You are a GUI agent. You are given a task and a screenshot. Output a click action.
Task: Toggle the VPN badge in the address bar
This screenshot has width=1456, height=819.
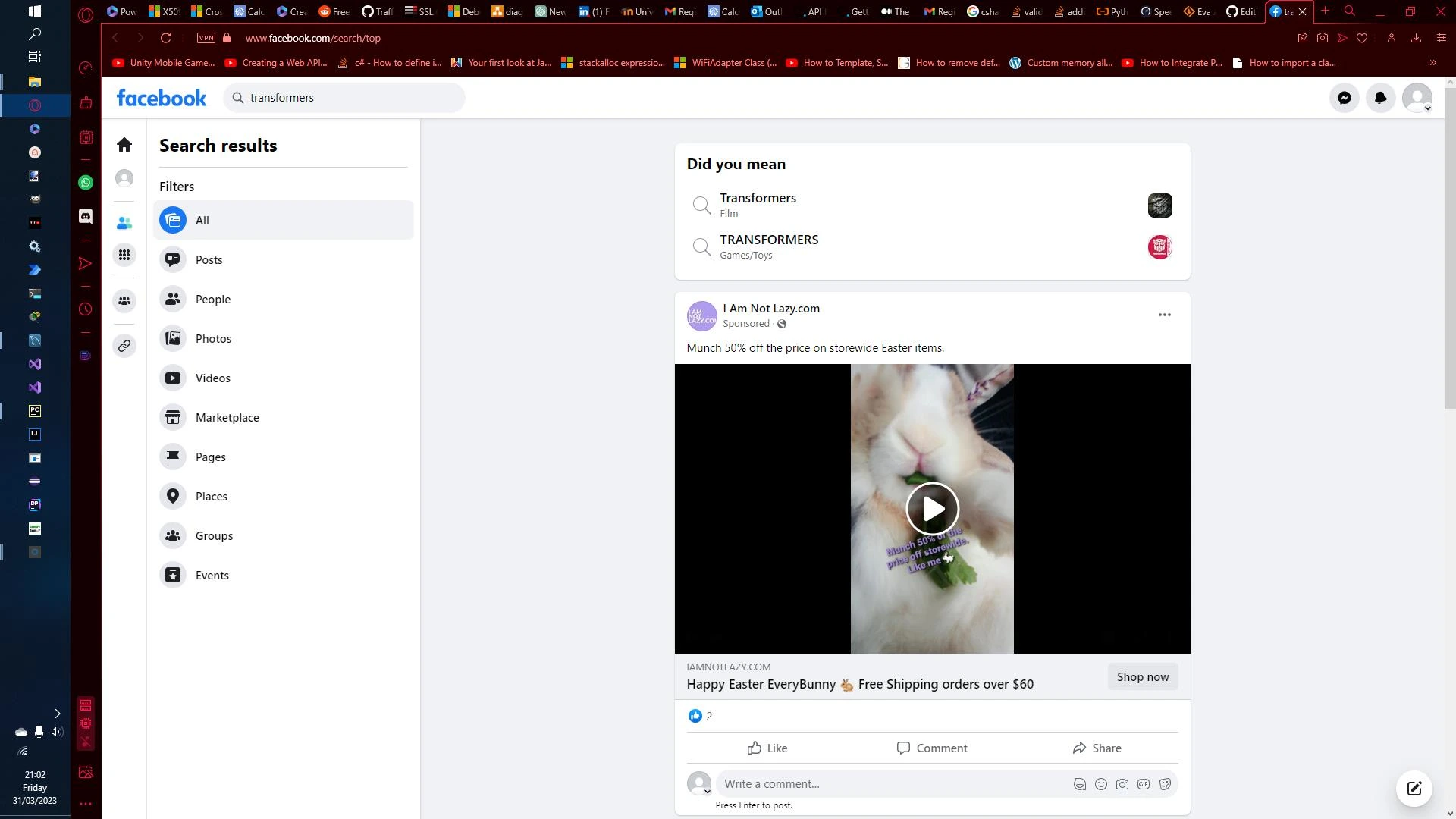[x=205, y=38]
